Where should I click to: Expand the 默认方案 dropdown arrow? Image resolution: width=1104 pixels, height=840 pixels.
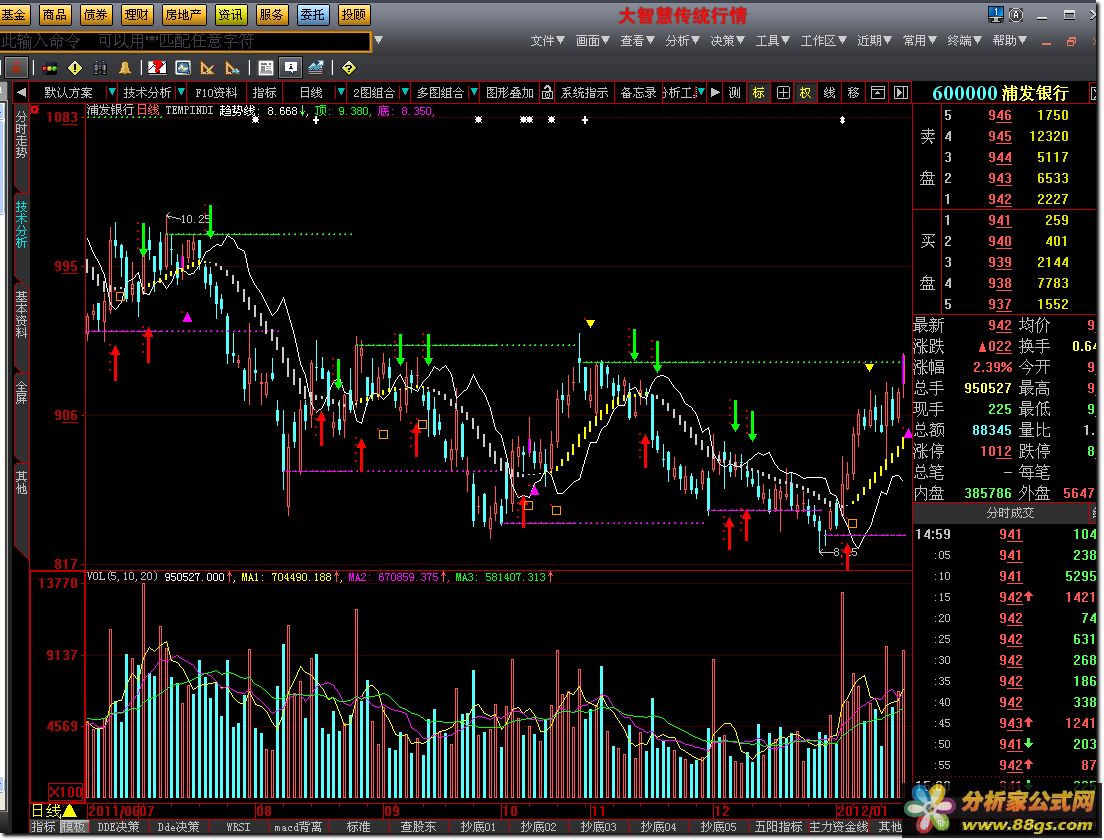pos(111,92)
